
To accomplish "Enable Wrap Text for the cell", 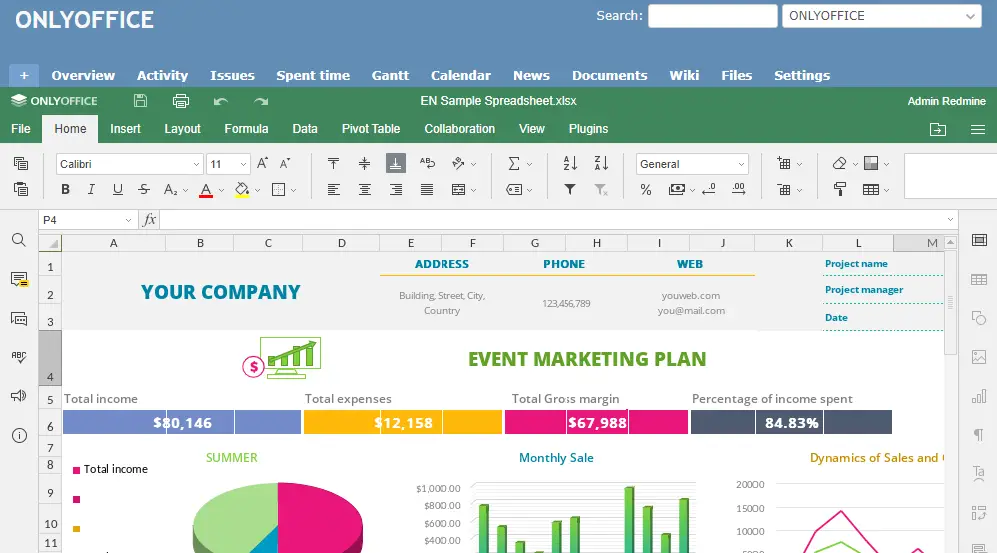I will [x=428, y=164].
